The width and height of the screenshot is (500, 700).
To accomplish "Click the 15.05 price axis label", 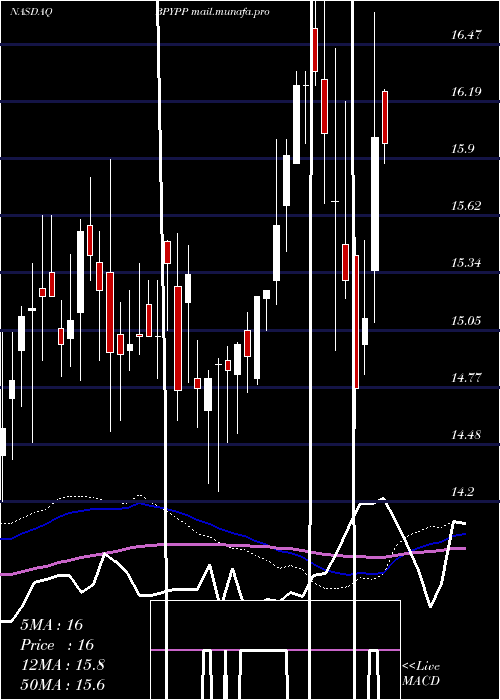I will click(x=466, y=321).
